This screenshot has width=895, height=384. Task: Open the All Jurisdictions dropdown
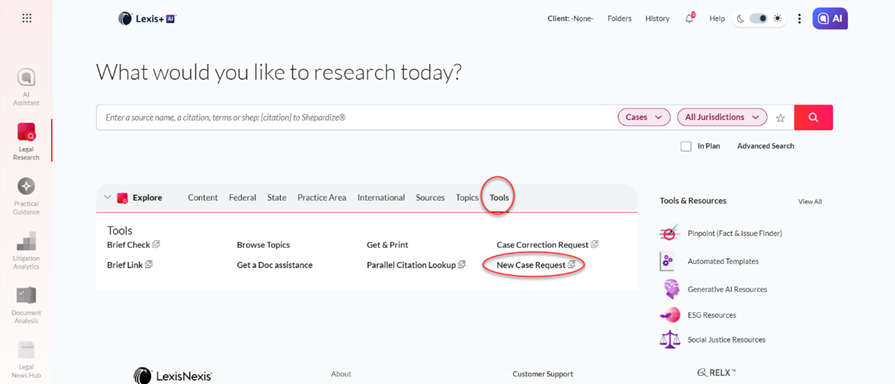click(722, 117)
